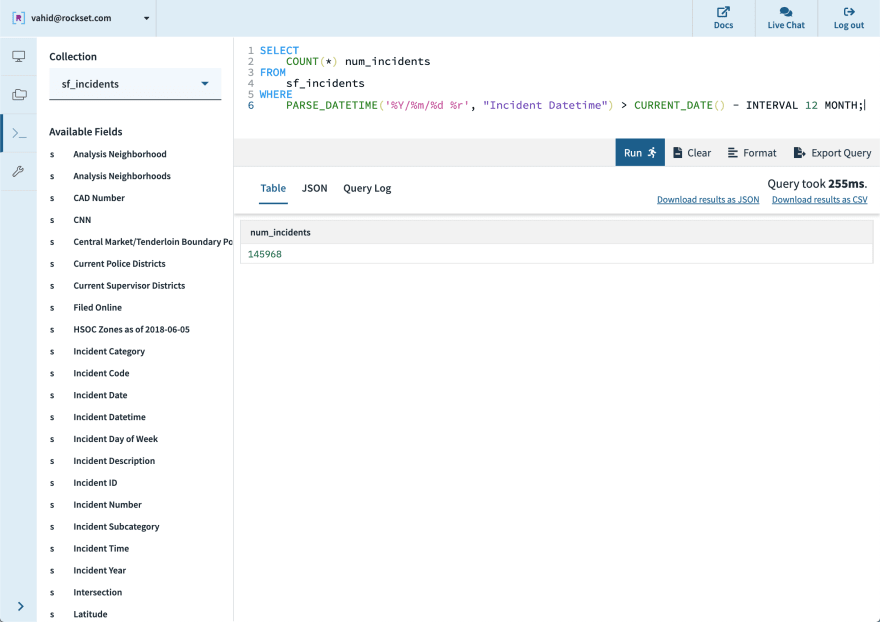The image size is (880, 622).
Task: Open the wrench manage icon in sidebar
Action: 19,171
